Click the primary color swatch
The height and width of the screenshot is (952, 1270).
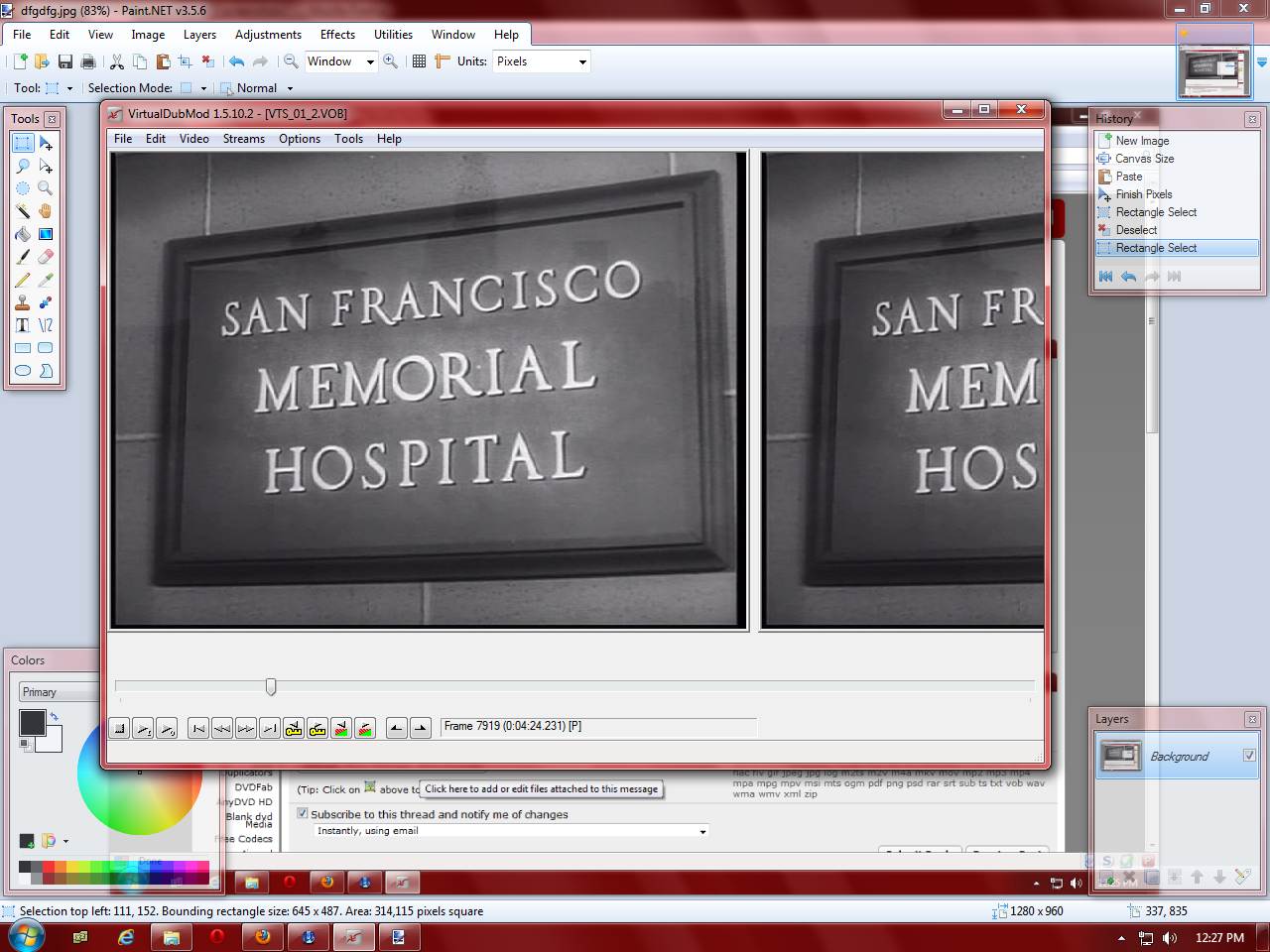(32, 723)
